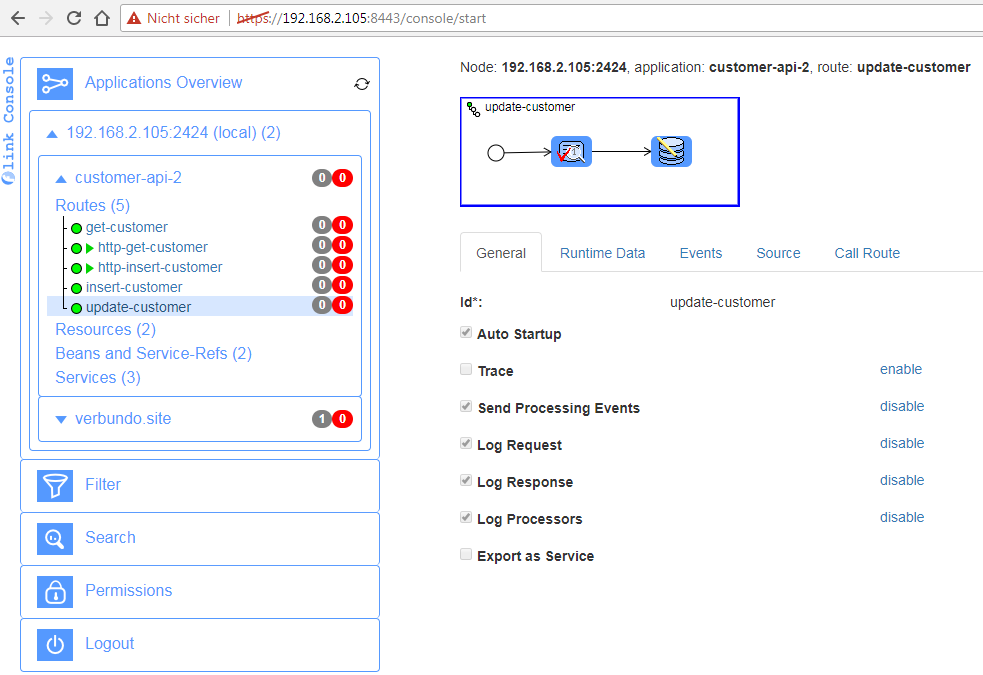Click the refresh icon beside Applications Overview
Viewport: 983px width, 675px height.
coord(362,84)
